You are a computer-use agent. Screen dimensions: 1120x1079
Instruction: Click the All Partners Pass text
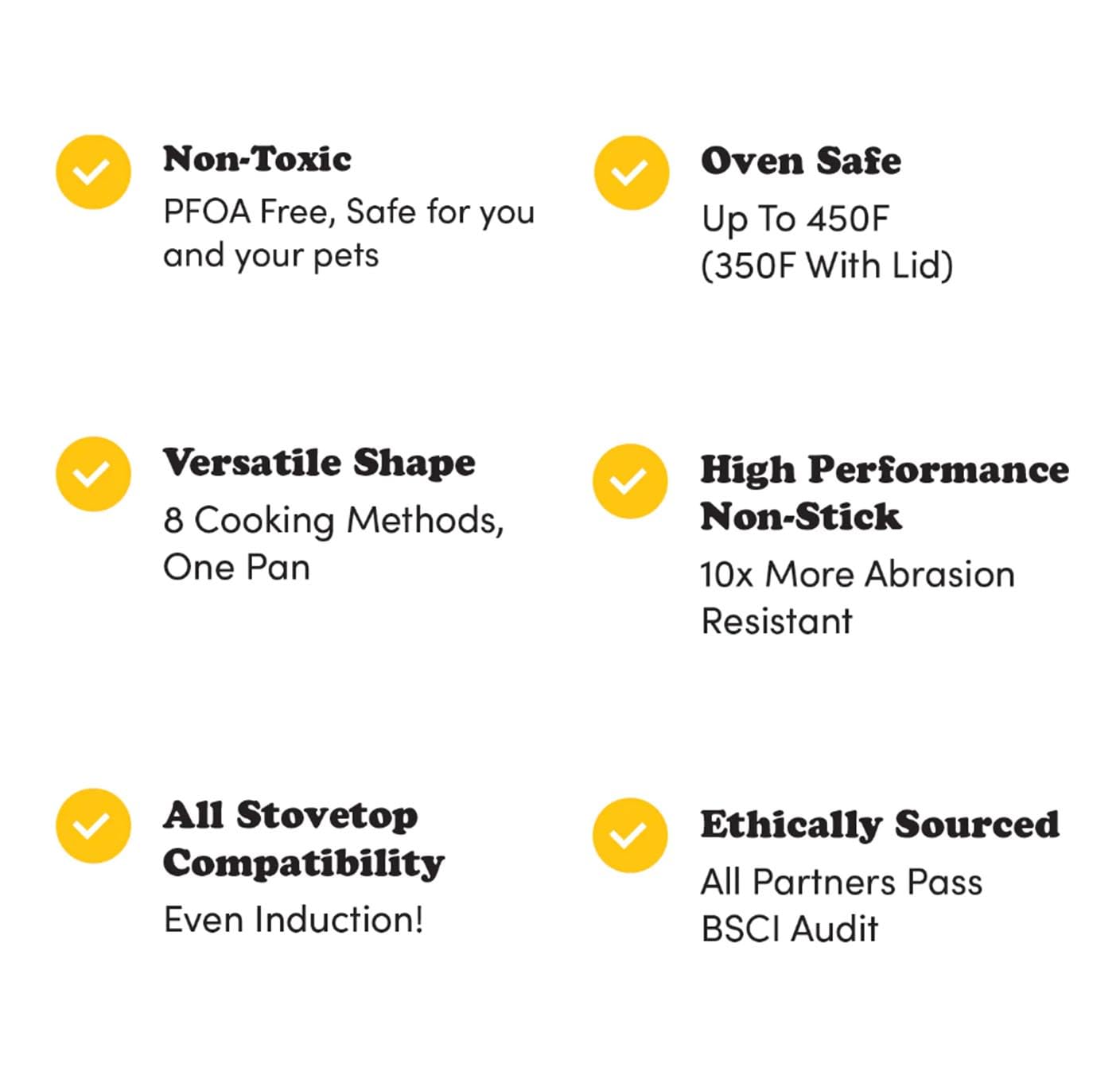[841, 882]
